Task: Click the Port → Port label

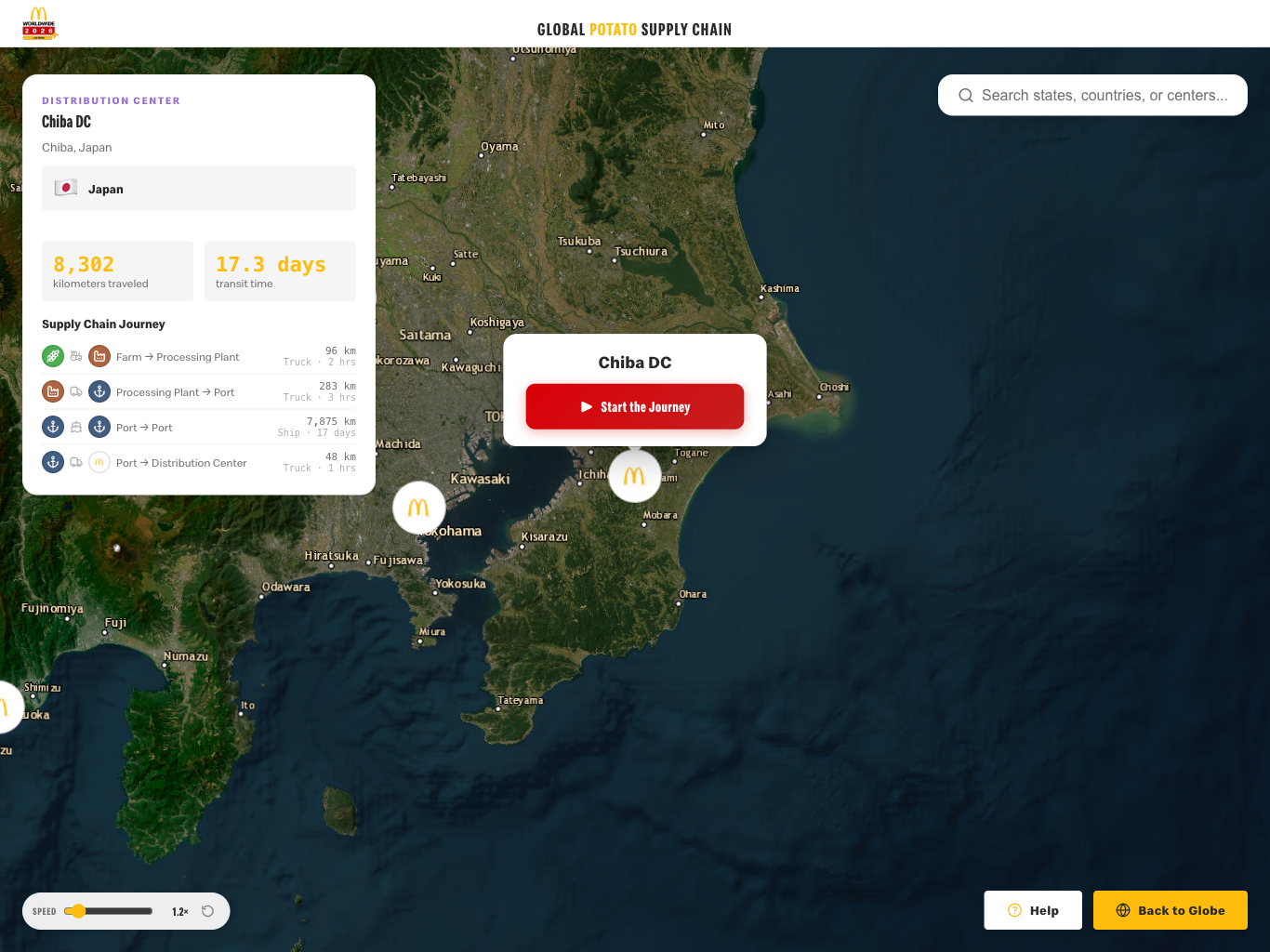Action: (144, 428)
